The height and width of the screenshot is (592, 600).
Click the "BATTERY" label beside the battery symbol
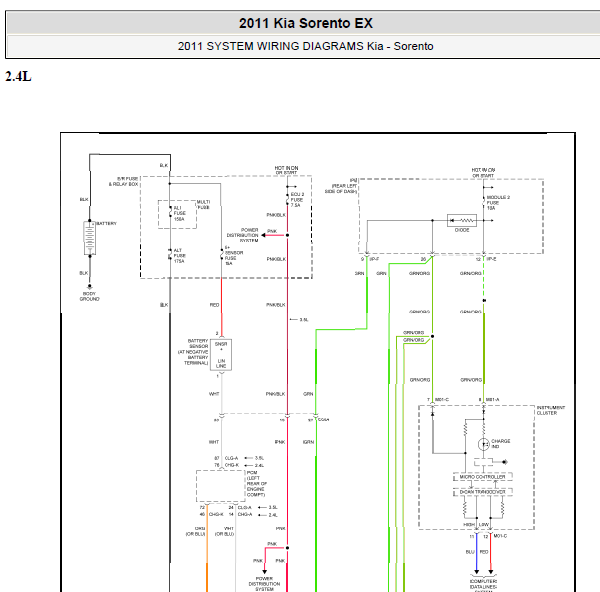click(106, 223)
